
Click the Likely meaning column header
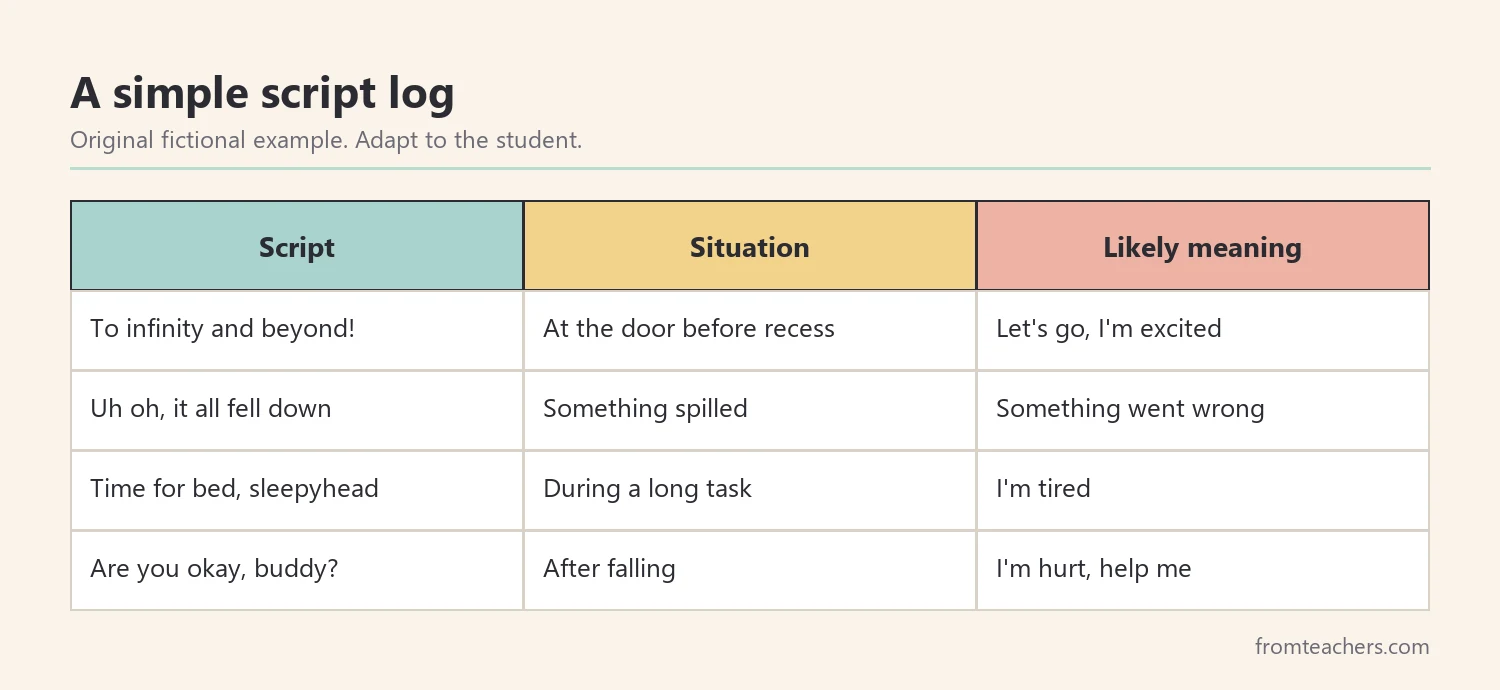(1203, 246)
